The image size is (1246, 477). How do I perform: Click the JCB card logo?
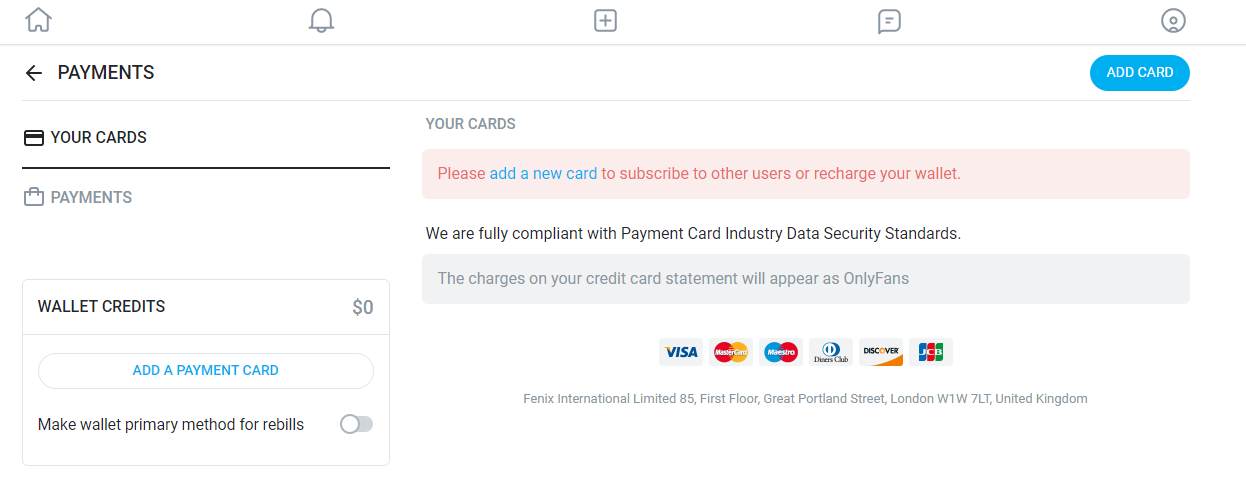click(931, 352)
